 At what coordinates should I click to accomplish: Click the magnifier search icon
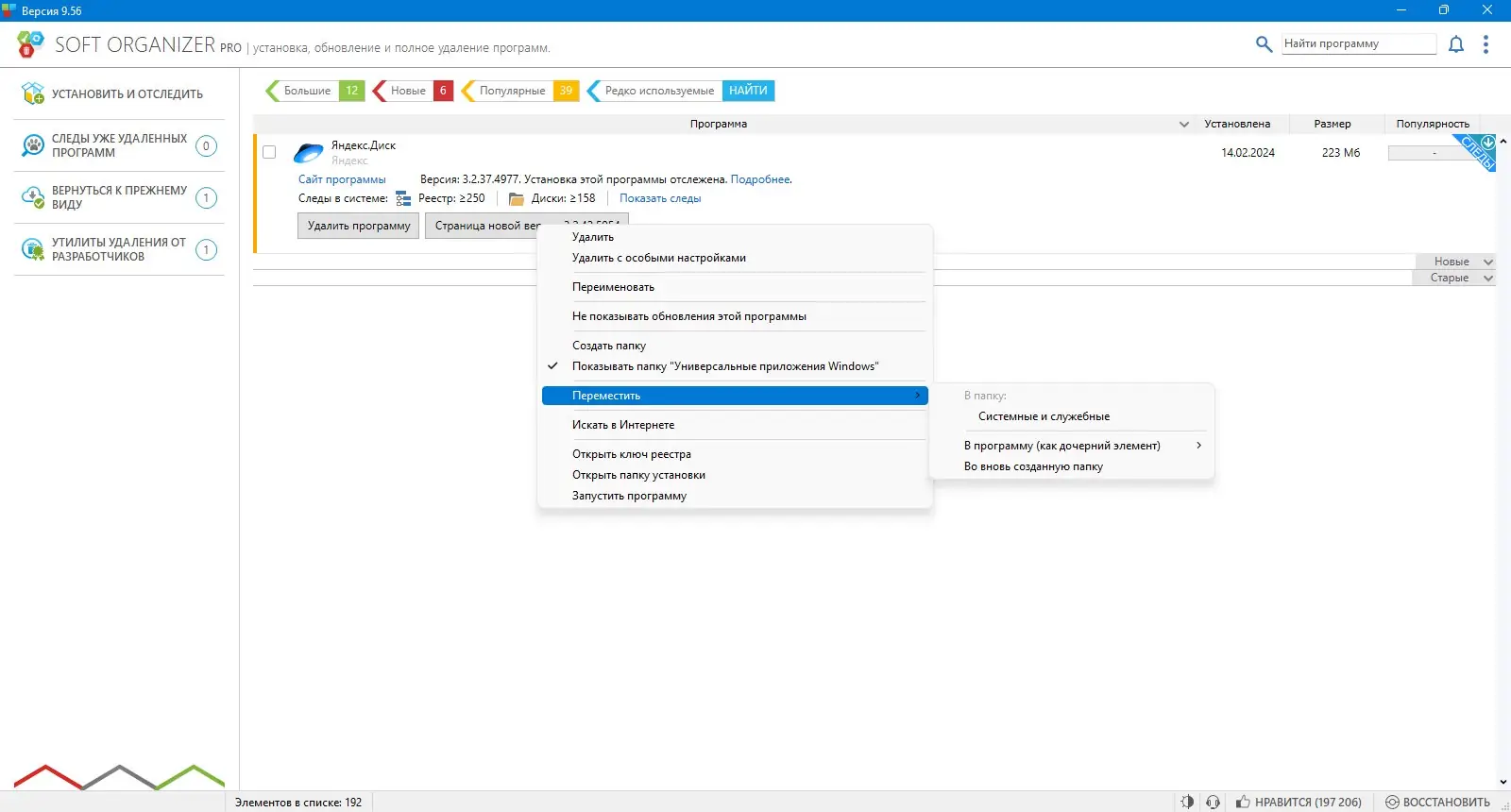tap(1264, 43)
